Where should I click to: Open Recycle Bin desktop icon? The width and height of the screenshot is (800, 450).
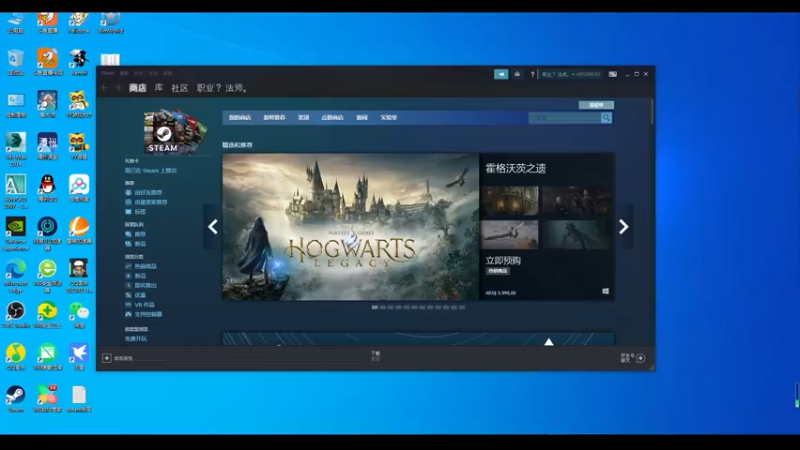pyautogui.click(x=16, y=62)
